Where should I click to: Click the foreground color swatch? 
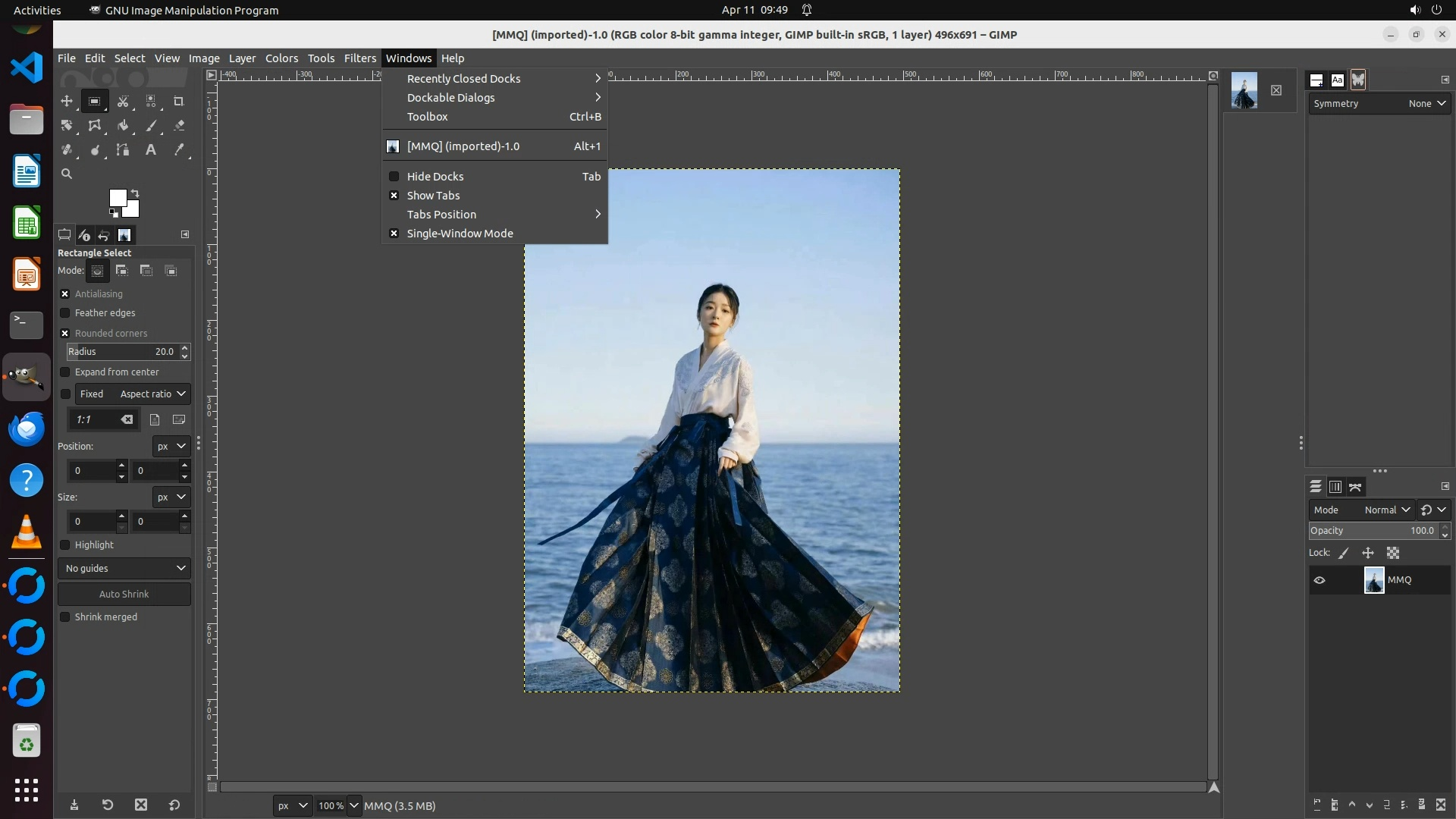117,198
